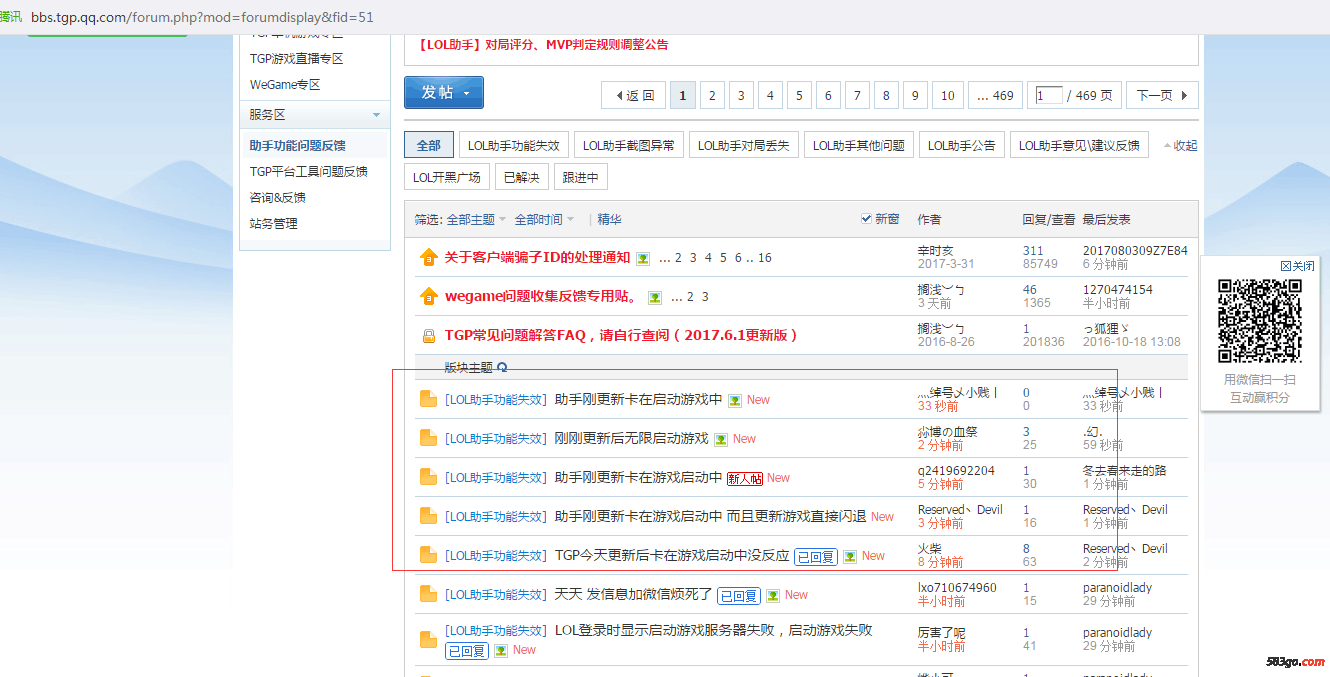Click the folder icon of the q2419692204 thread
The height and width of the screenshot is (677, 1330).
point(429,478)
